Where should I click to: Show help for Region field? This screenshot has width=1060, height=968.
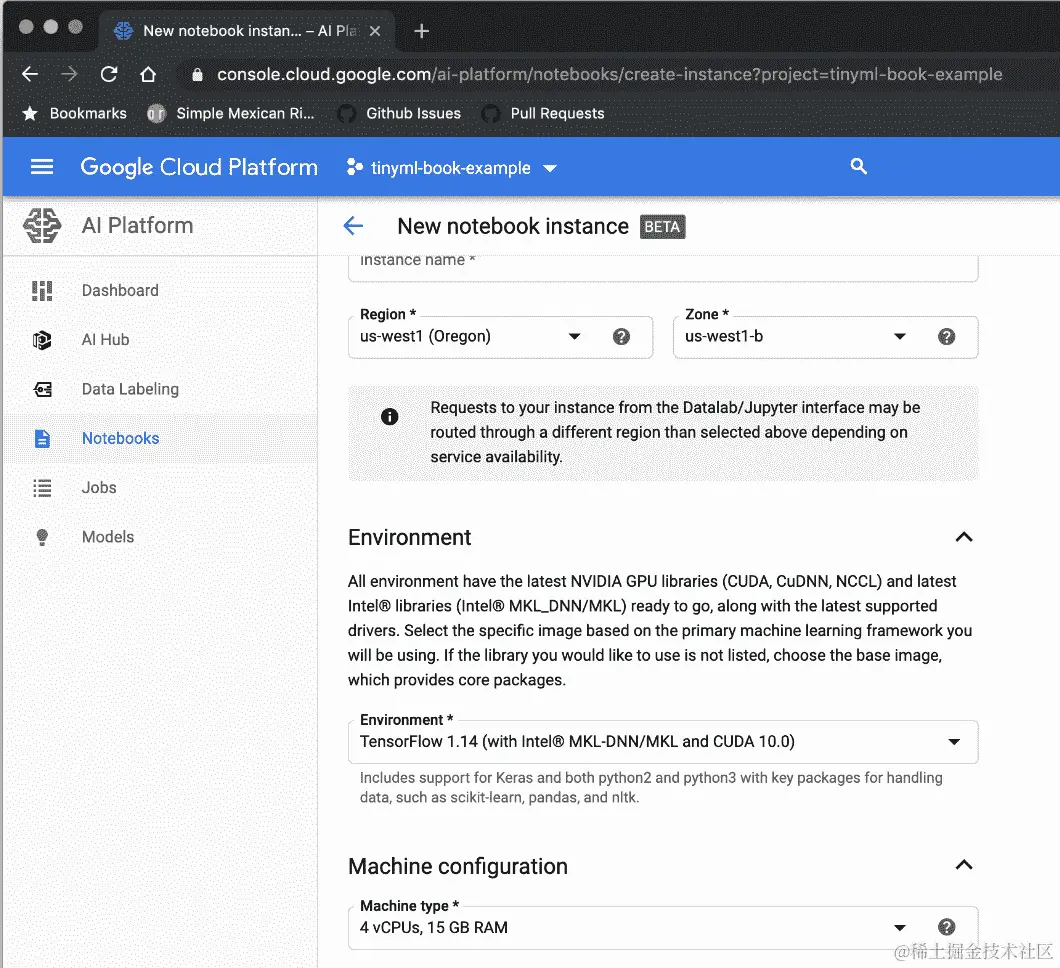[621, 337]
